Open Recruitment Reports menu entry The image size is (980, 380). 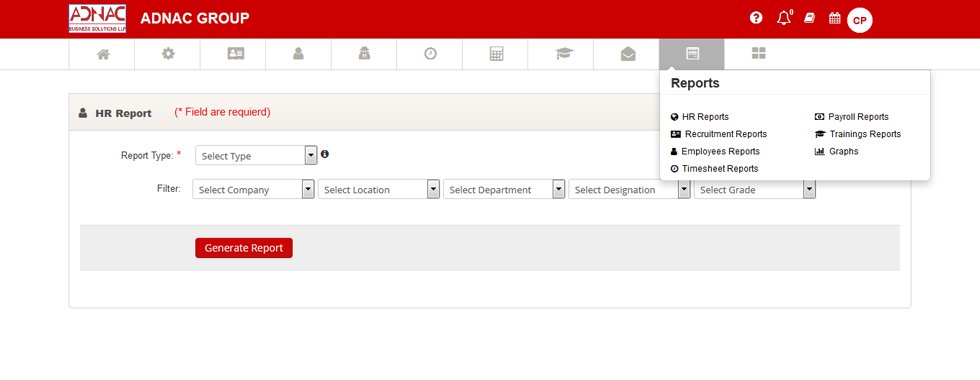coord(719,134)
